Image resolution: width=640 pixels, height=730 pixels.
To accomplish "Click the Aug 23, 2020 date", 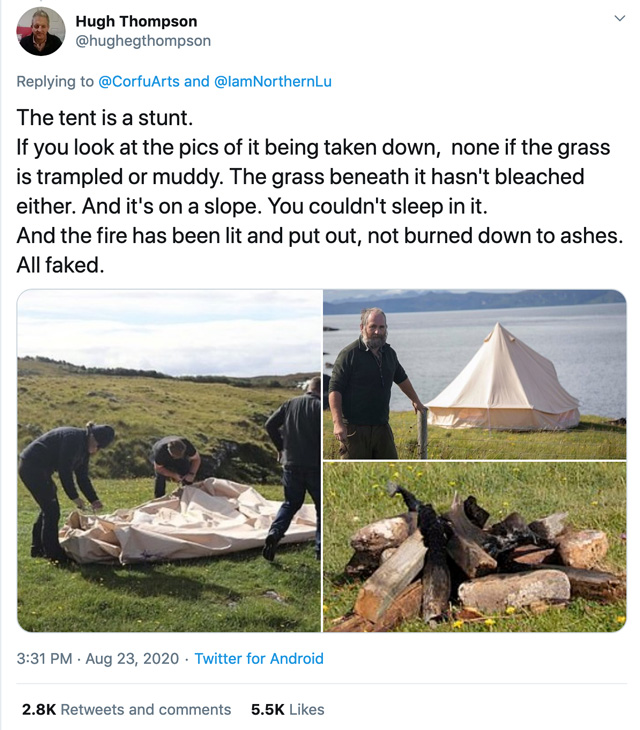I will pyautogui.click(x=131, y=658).
